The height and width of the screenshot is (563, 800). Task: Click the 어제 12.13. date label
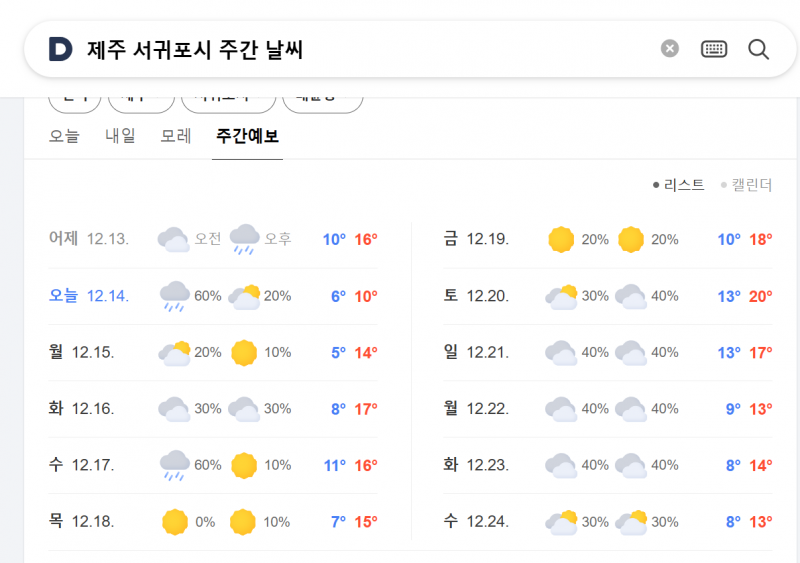[89, 239]
